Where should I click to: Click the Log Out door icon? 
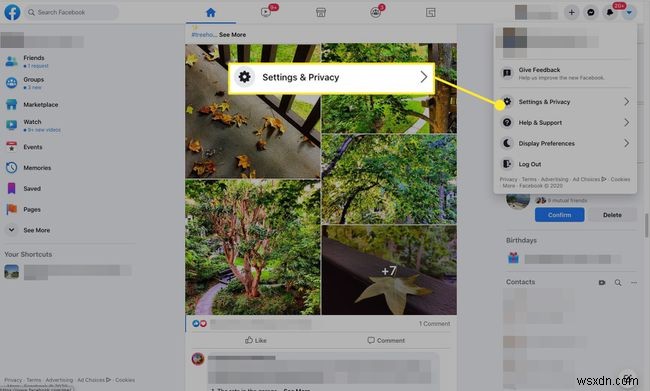click(x=507, y=164)
